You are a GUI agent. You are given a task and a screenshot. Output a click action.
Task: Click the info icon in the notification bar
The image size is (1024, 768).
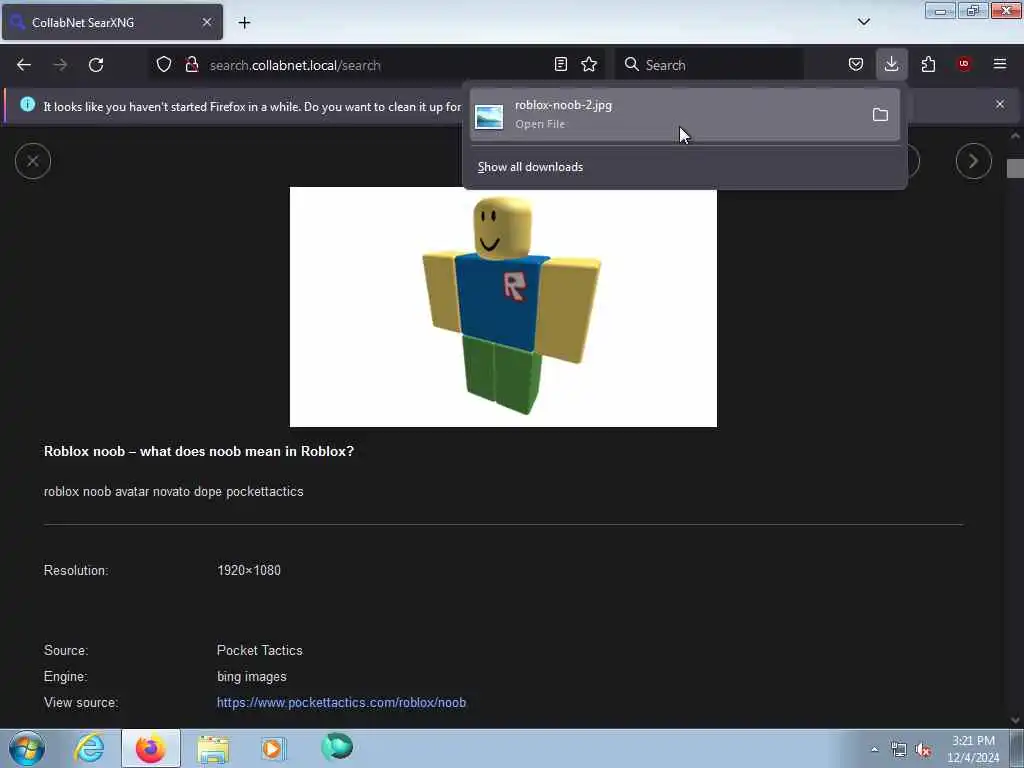tap(27, 104)
